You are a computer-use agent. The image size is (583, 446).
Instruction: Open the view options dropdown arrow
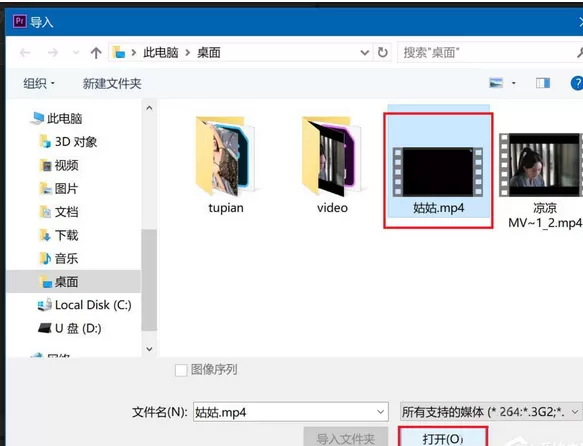pyautogui.click(x=514, y=83)
